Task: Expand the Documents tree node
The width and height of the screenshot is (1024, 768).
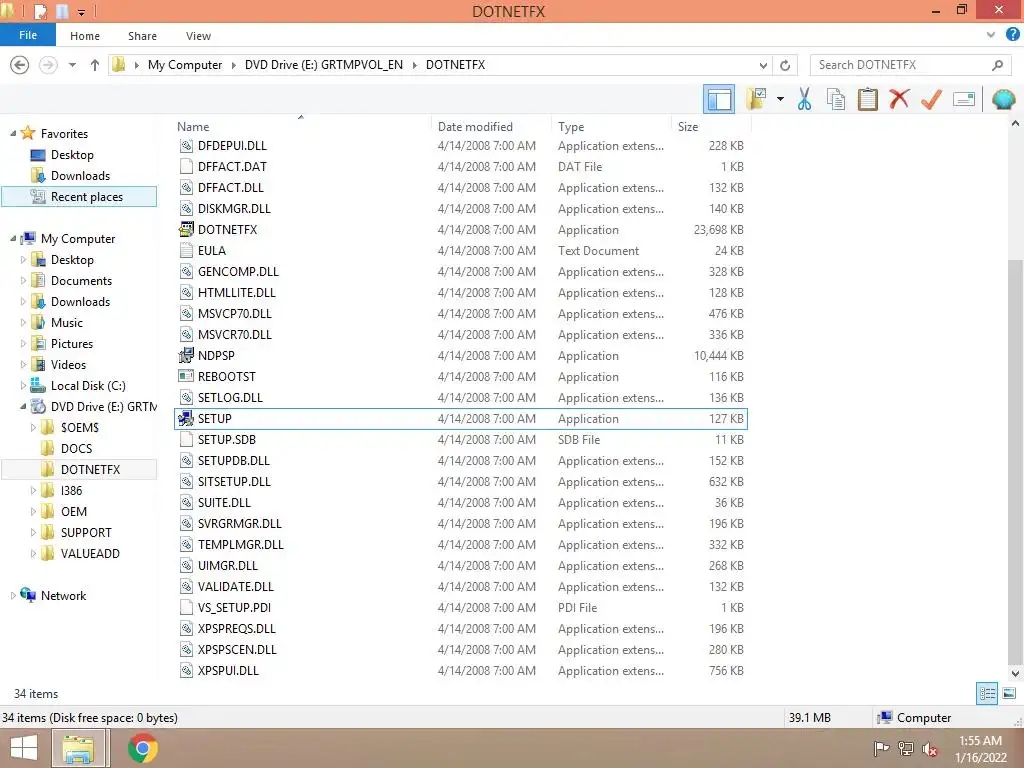Action: tap(24, 281)
